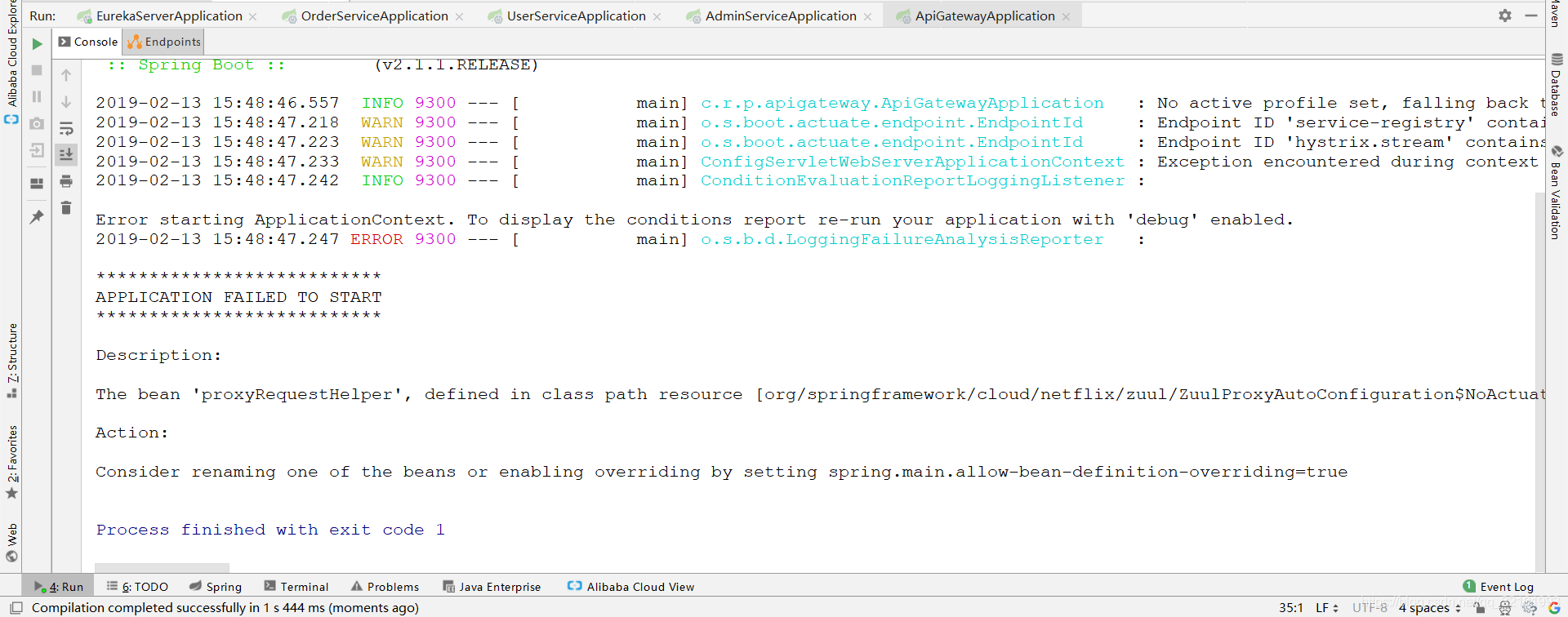Click the APPLICATION FAILED TO START text
The image size is (1568, 617).
238,297
